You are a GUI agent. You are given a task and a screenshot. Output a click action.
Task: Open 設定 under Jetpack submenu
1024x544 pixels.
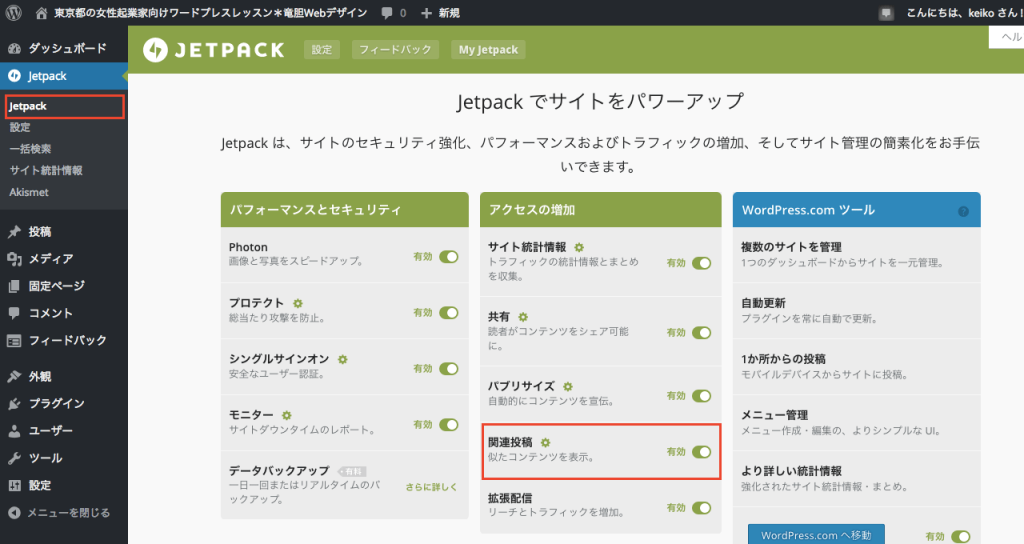[20, 127]
